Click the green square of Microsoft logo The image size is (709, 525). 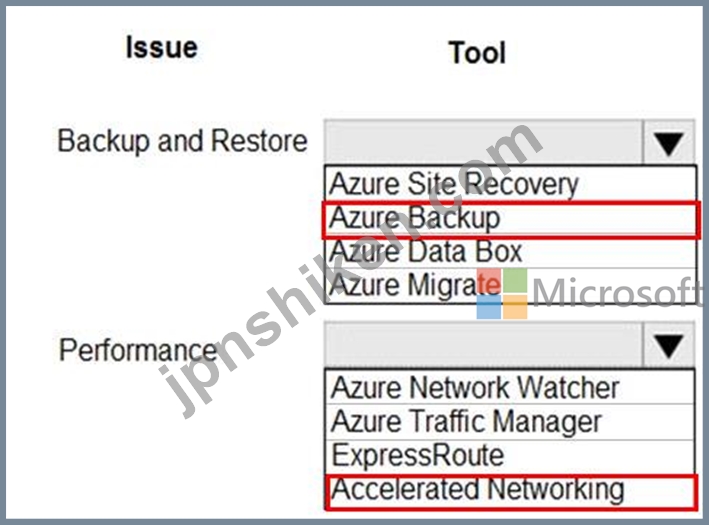point(515,281)
